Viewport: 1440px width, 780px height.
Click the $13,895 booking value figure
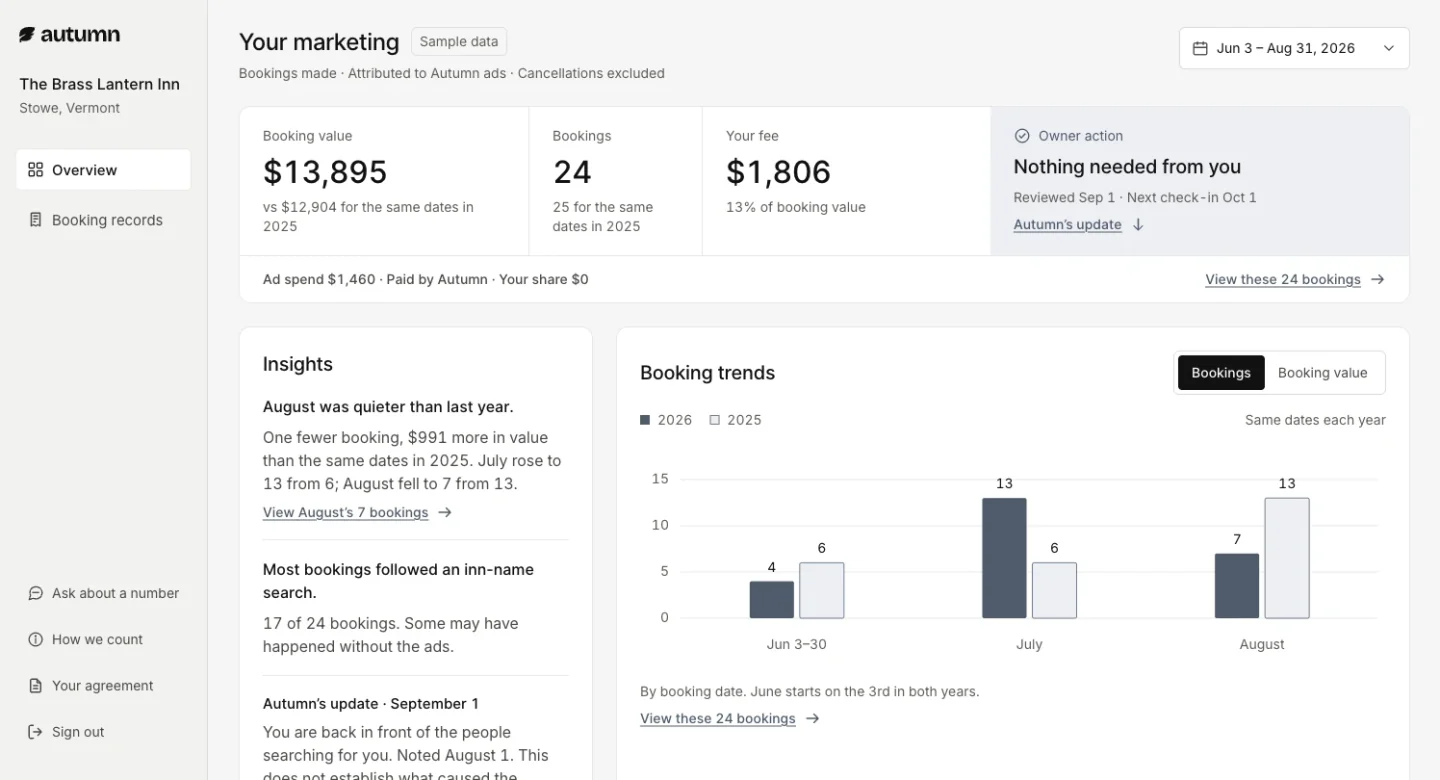pos(325,172)
